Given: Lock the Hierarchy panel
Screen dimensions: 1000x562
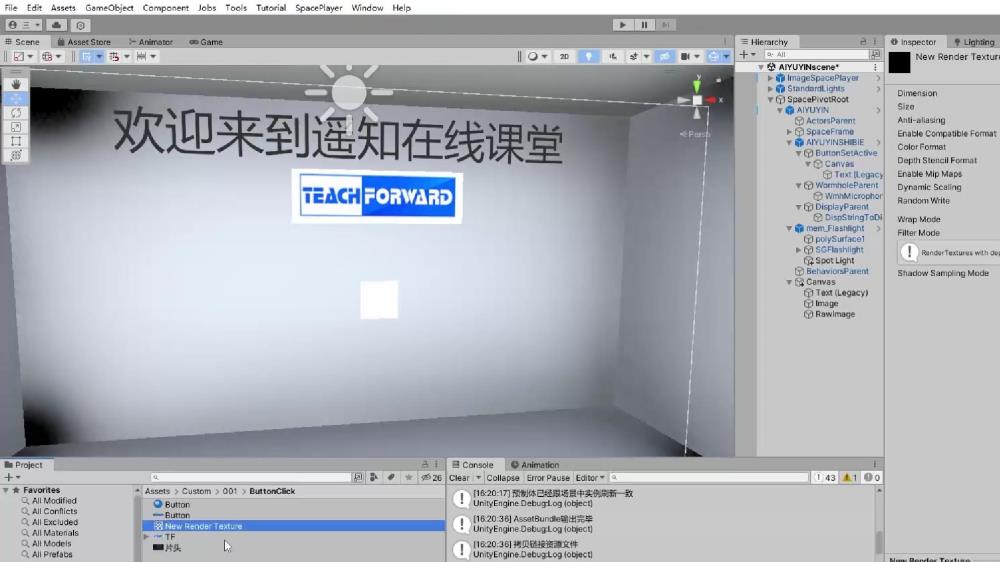Looking at the screenshot, I should pyautogui.click(x=863, y=41).
